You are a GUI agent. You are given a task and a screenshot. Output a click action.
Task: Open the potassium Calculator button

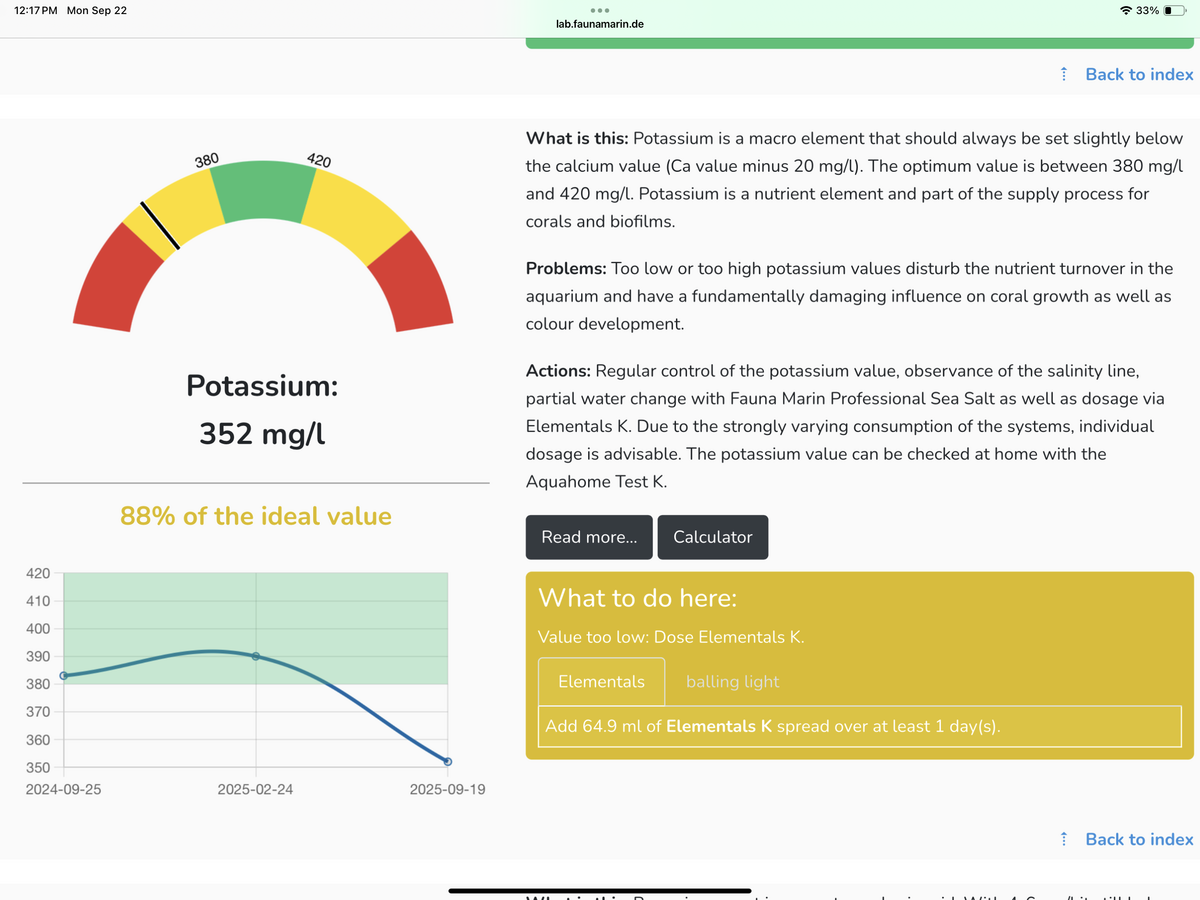[x=713, y=537]
